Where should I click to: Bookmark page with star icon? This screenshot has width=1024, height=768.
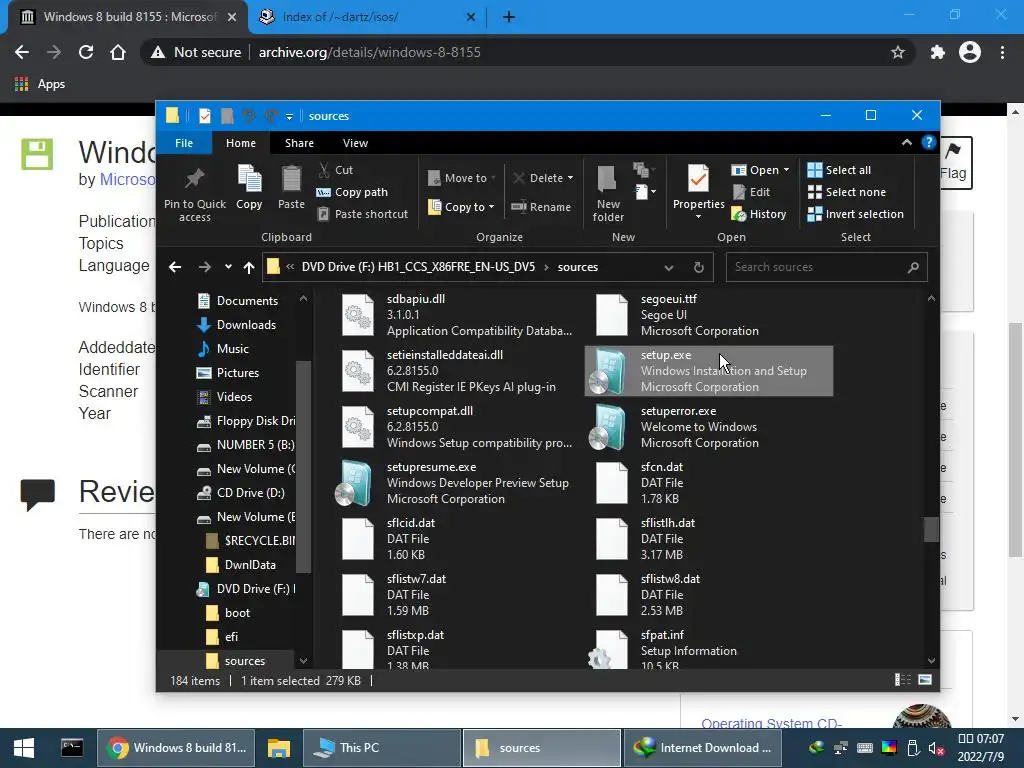point(898,52)
